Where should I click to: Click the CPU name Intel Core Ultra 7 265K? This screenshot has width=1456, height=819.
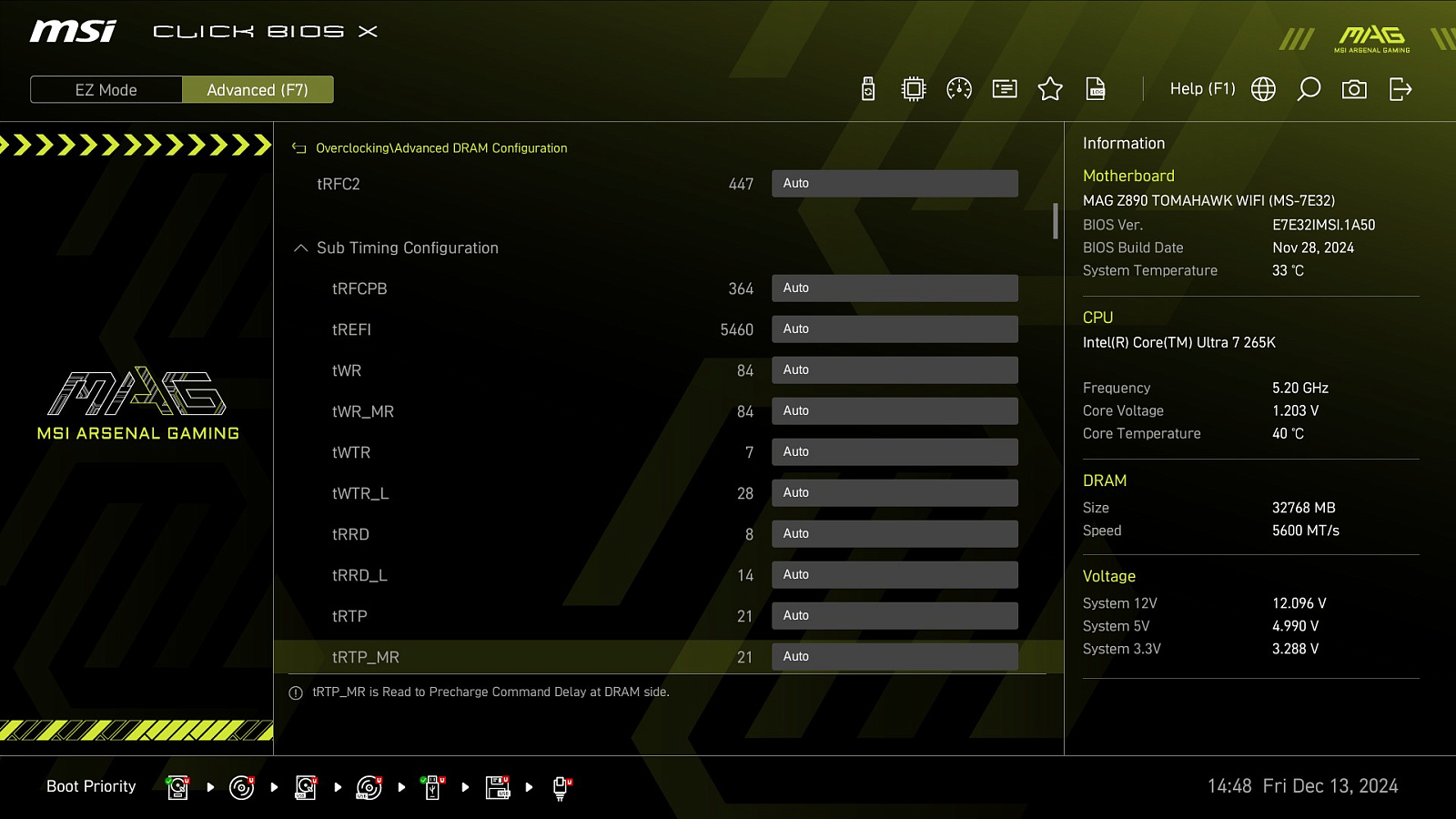[x=1179, y=342]
